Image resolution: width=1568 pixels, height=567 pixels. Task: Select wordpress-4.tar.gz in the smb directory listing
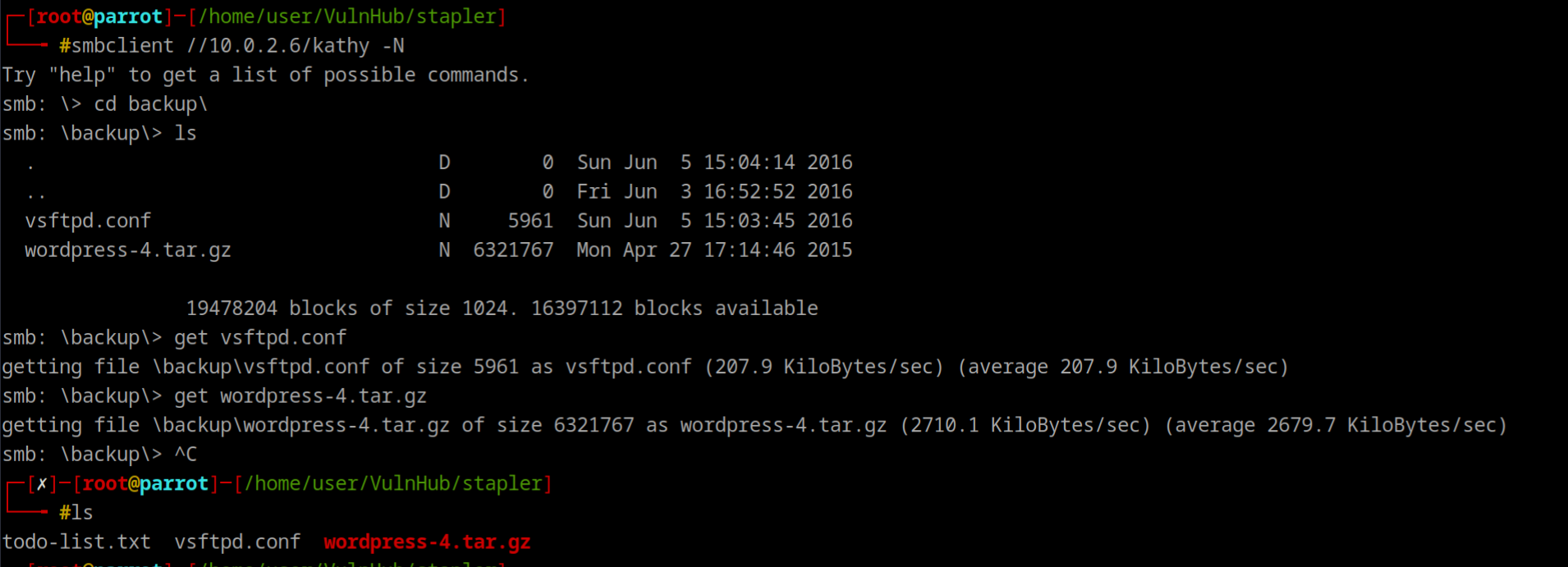[x=127, y=250]
